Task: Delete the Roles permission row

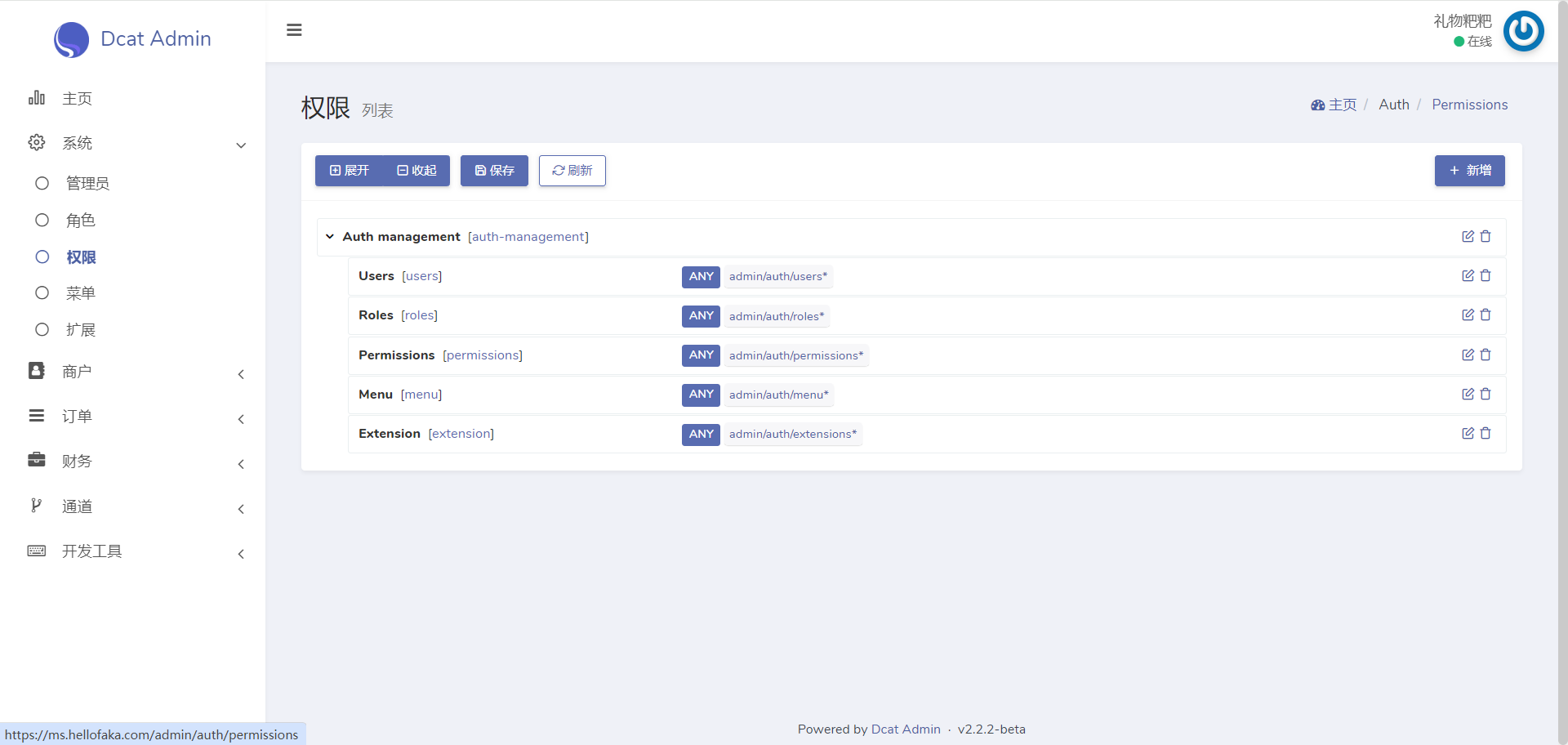Action: (1486, 315)
